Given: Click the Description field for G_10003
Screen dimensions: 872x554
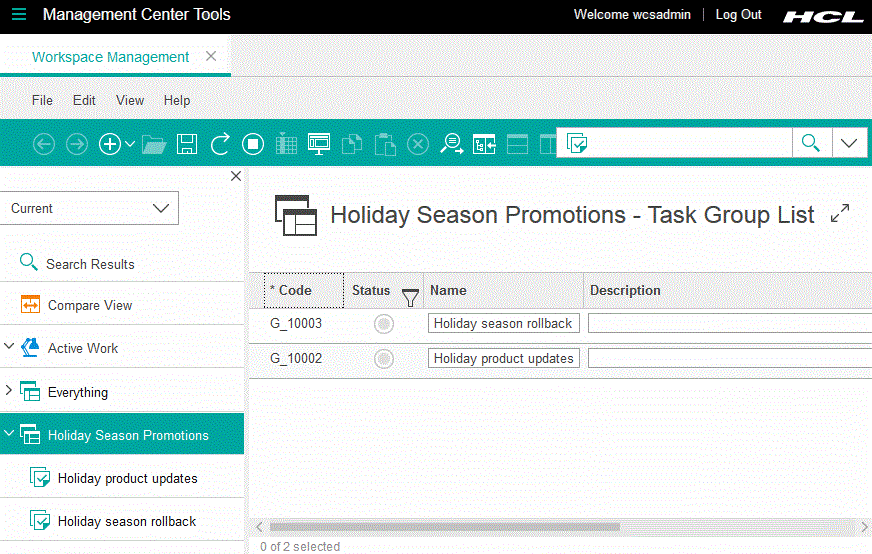Looking at the screenshot, I should point(730,323).
